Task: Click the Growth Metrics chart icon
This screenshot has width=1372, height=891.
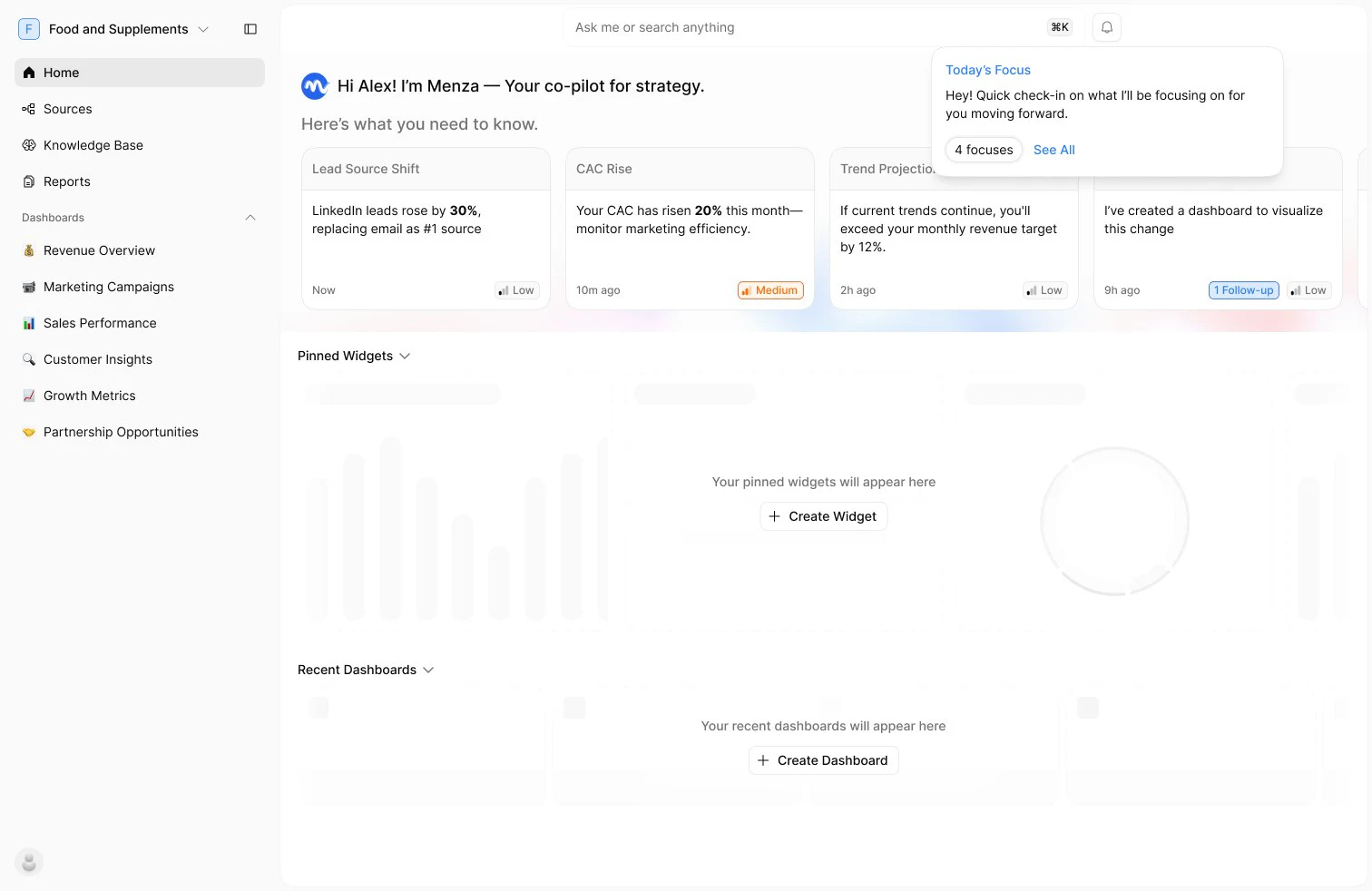Action: pos(29,396)
